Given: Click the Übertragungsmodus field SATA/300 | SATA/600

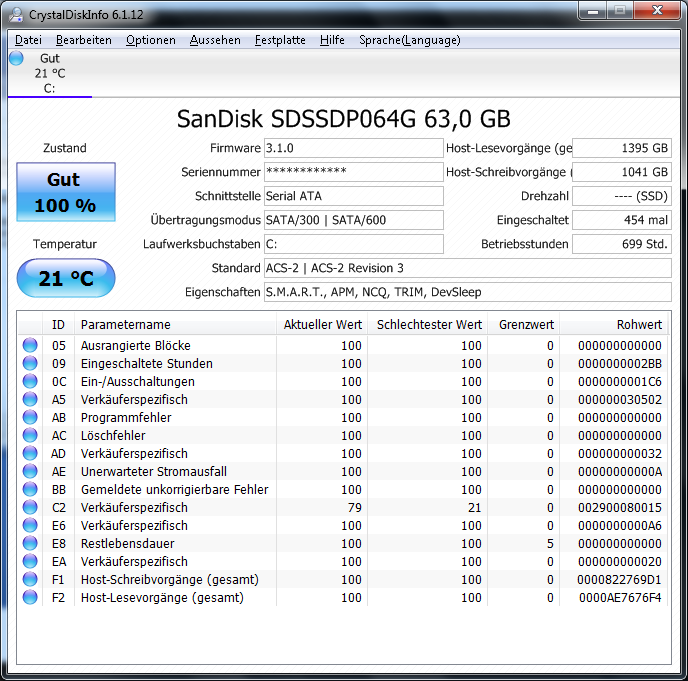Looking at the screenshot, I should coord(354,220).
